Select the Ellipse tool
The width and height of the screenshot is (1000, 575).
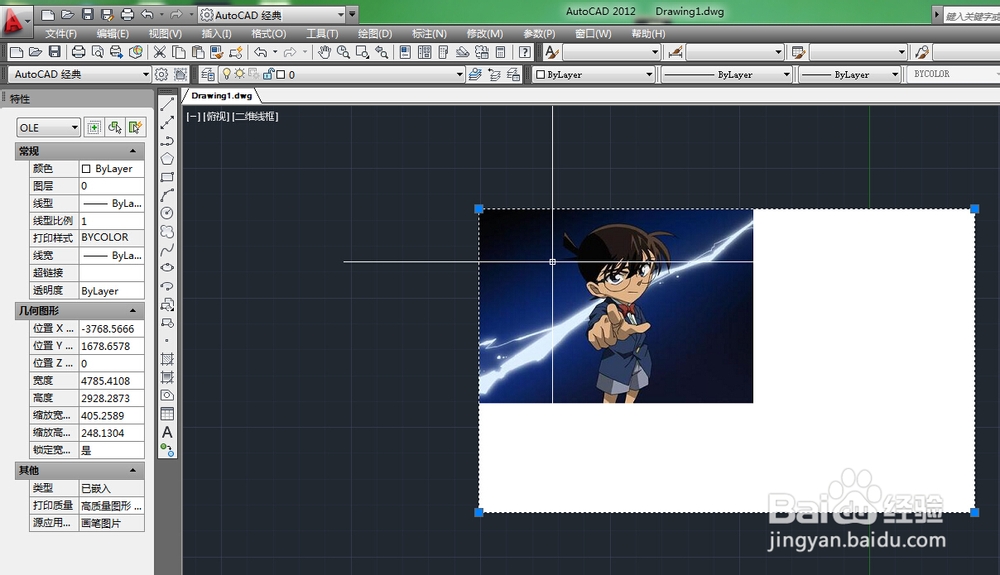(167, 268)
